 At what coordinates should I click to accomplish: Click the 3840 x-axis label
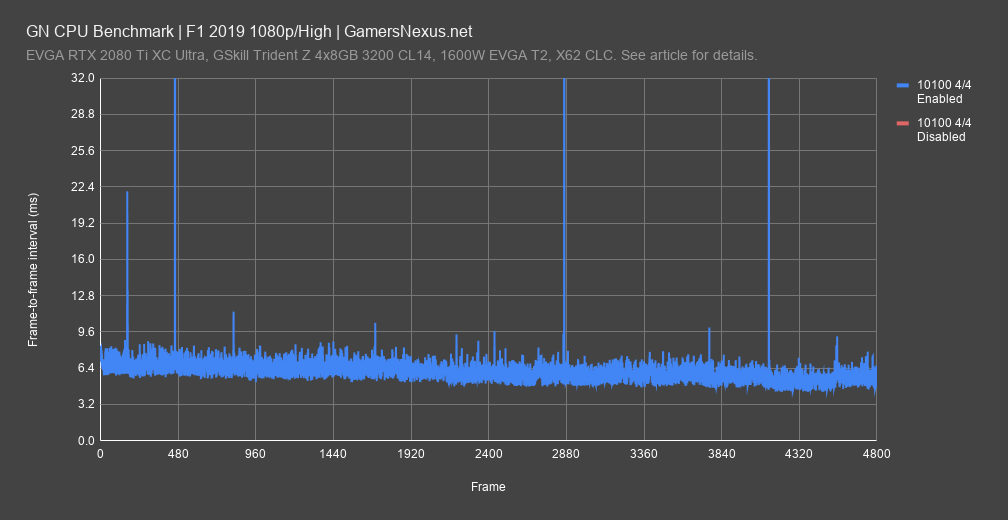click(x=721, y=453)
